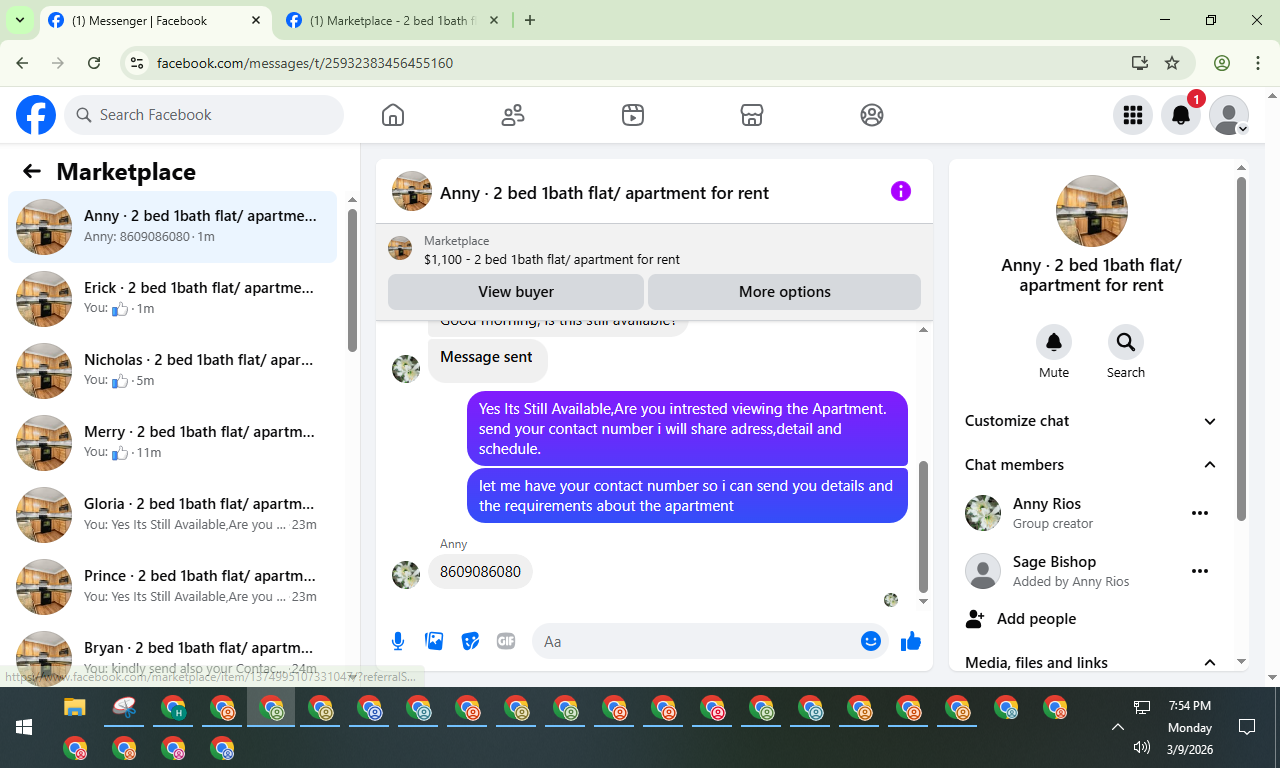Open Anny apartment conversation in list

click(x=173, y=227)
